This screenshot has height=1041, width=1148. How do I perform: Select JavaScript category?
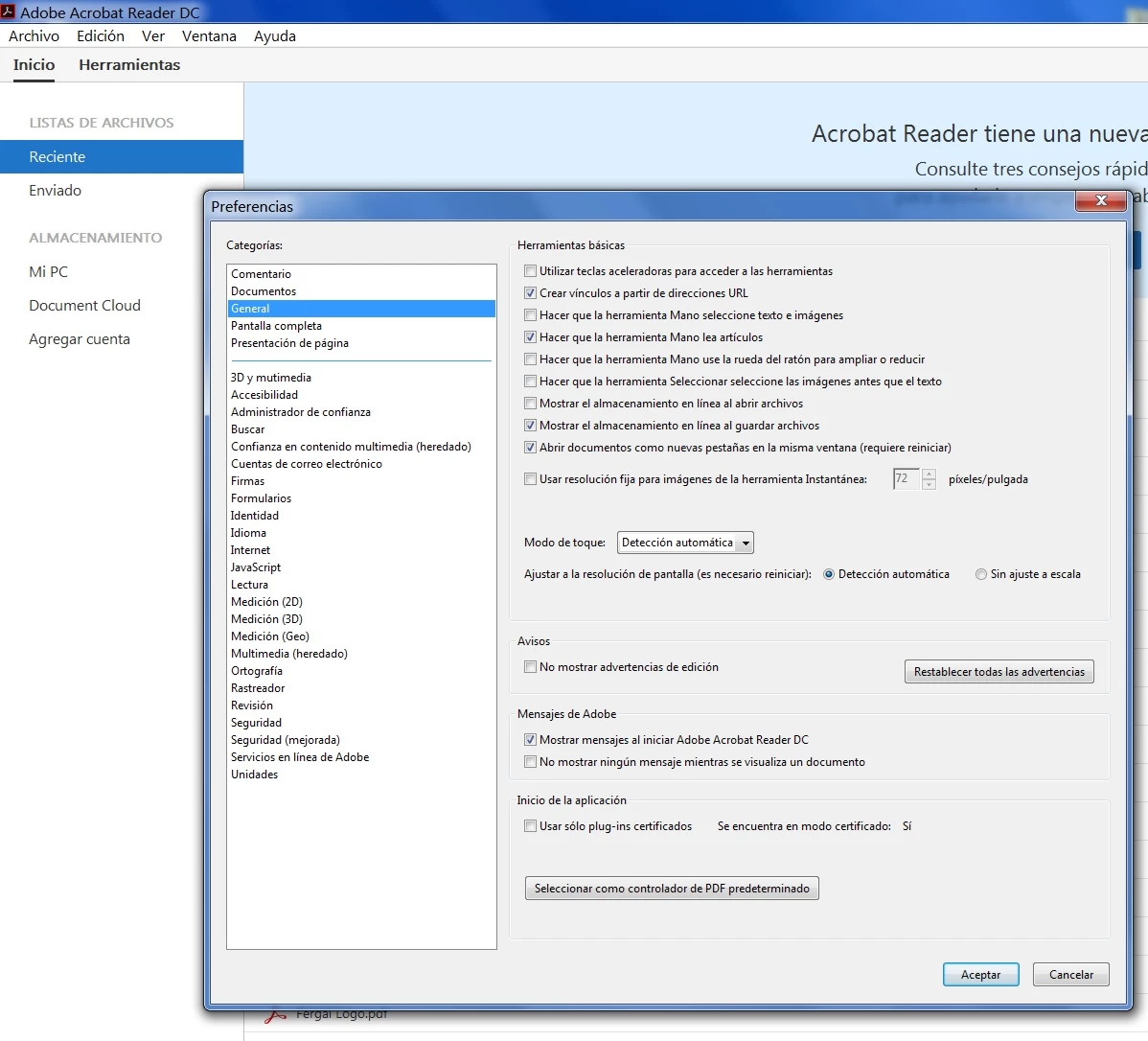[361, 567]
